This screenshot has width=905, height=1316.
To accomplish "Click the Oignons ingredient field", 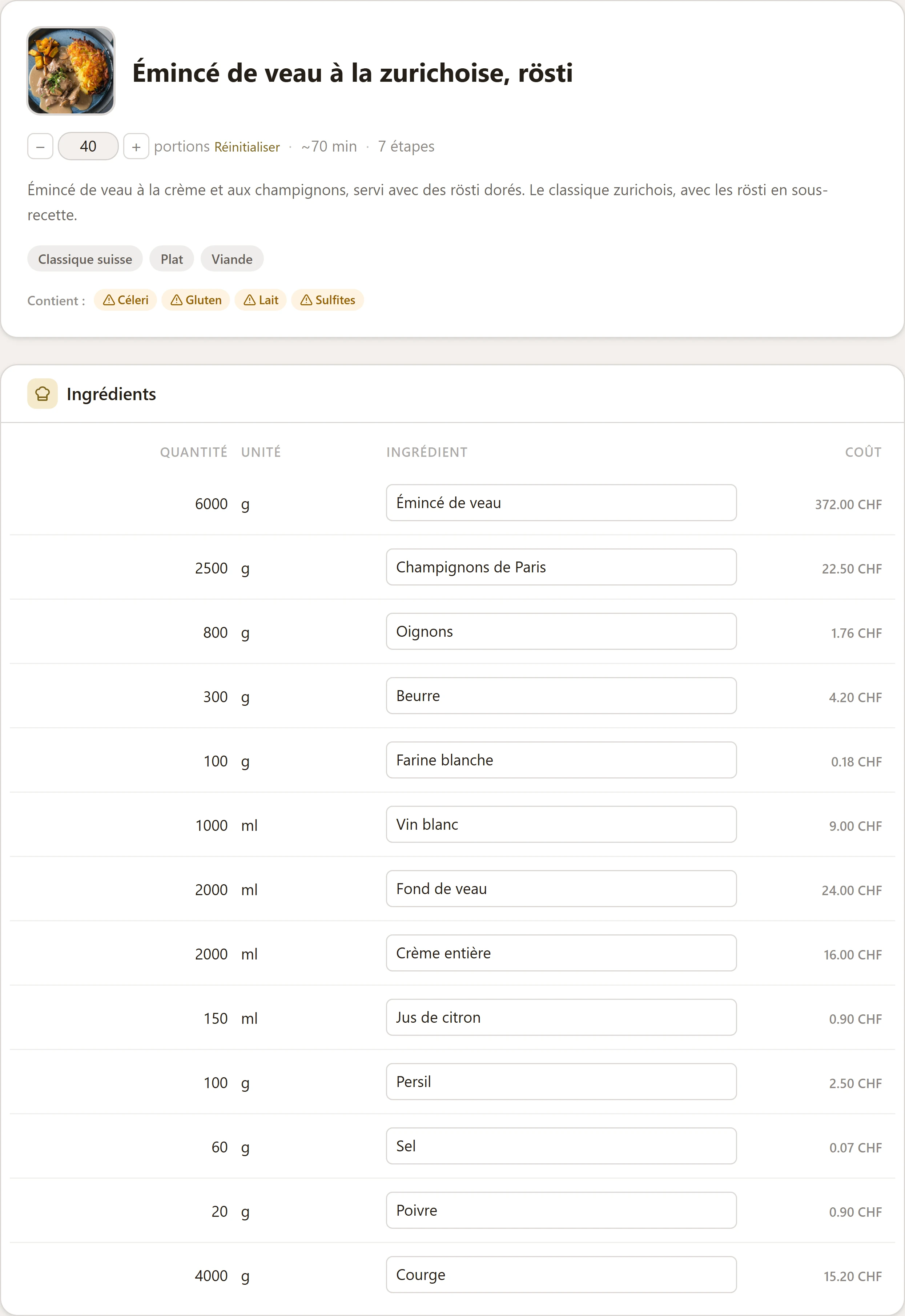I will [562, 632].
